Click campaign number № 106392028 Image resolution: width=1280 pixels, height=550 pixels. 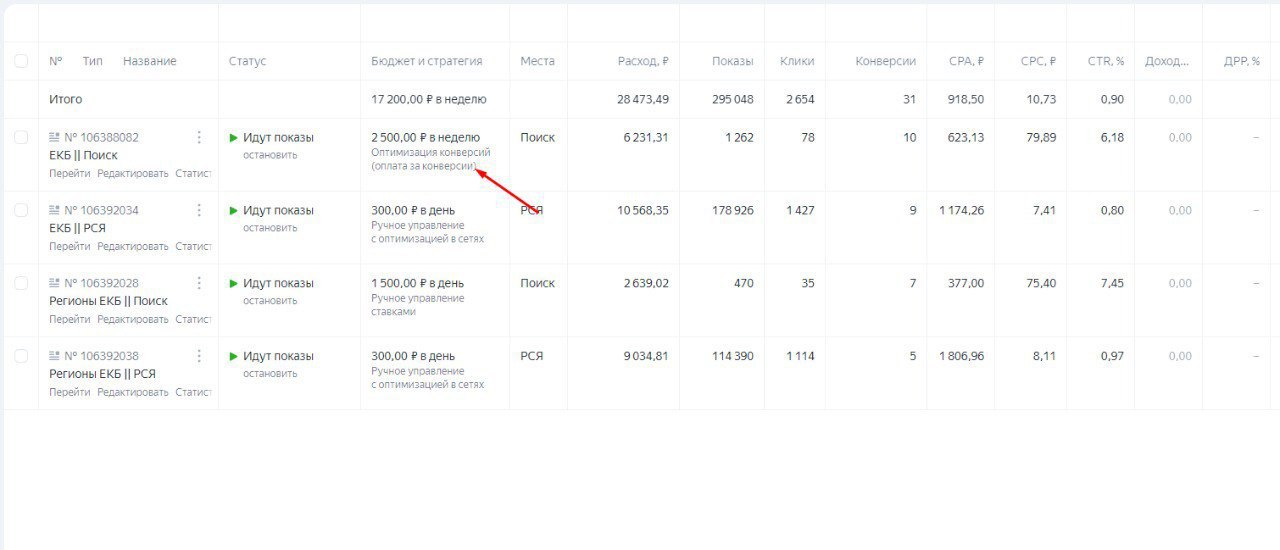click(102, 283)
